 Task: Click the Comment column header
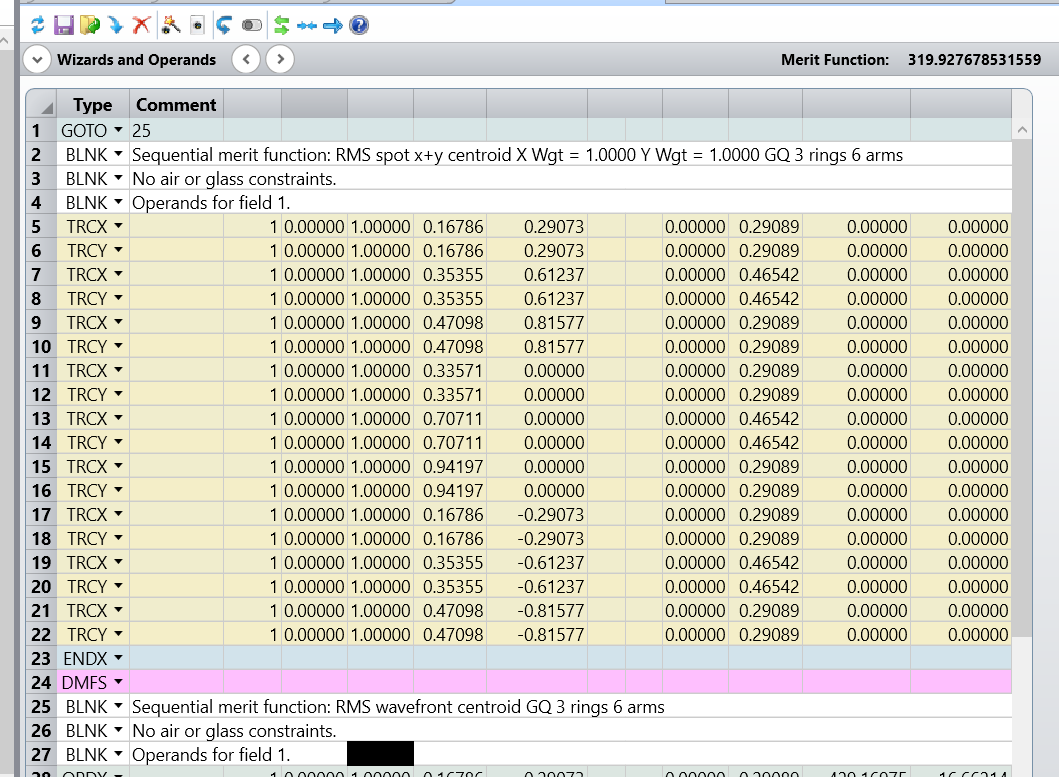click(x=176, y=105)
